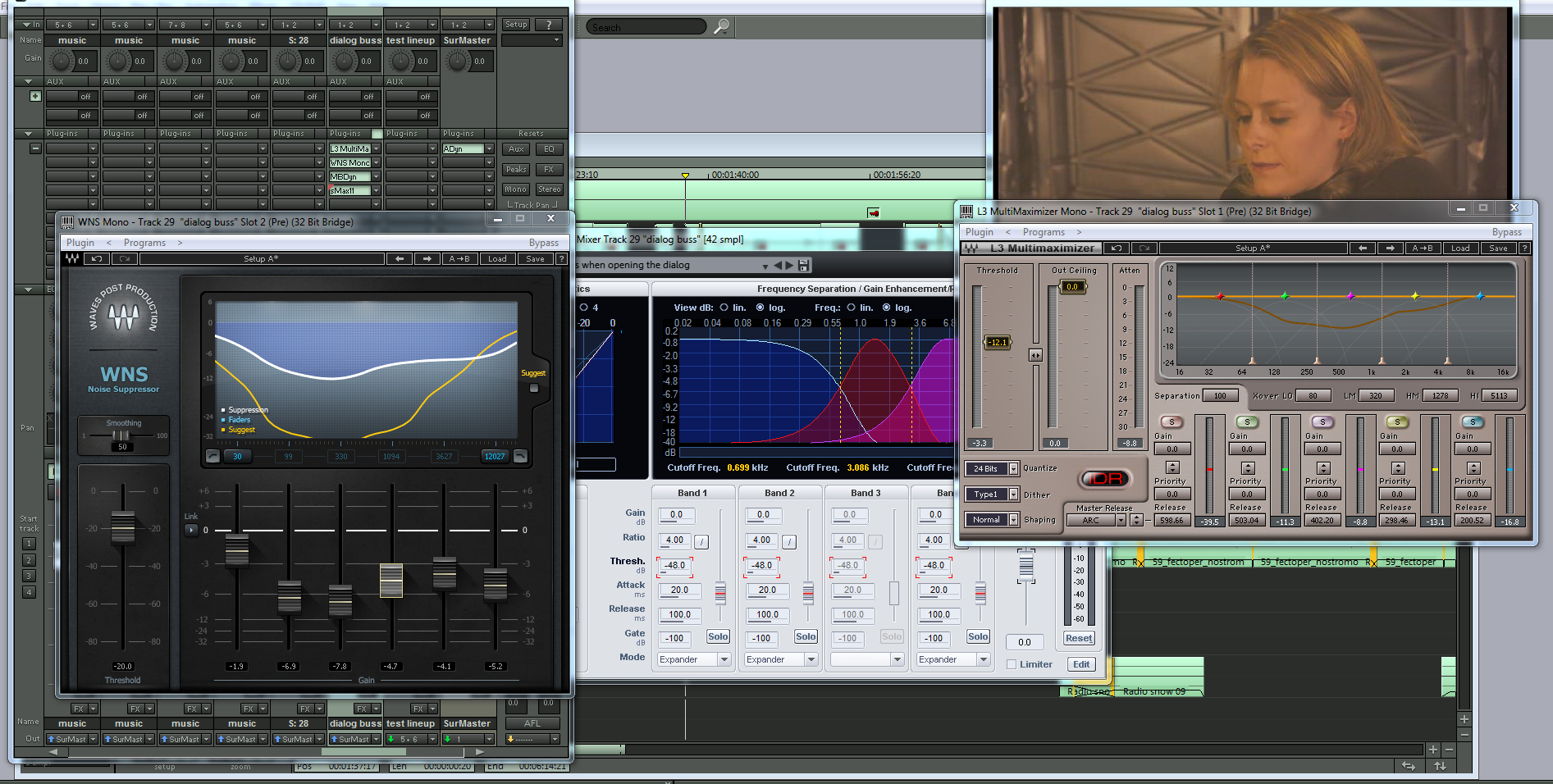Image resolution: width=1553 pixels, height=784 pixels.
Task: Open the Plugin menu in WNS window
Action: (x=80, y=243)
